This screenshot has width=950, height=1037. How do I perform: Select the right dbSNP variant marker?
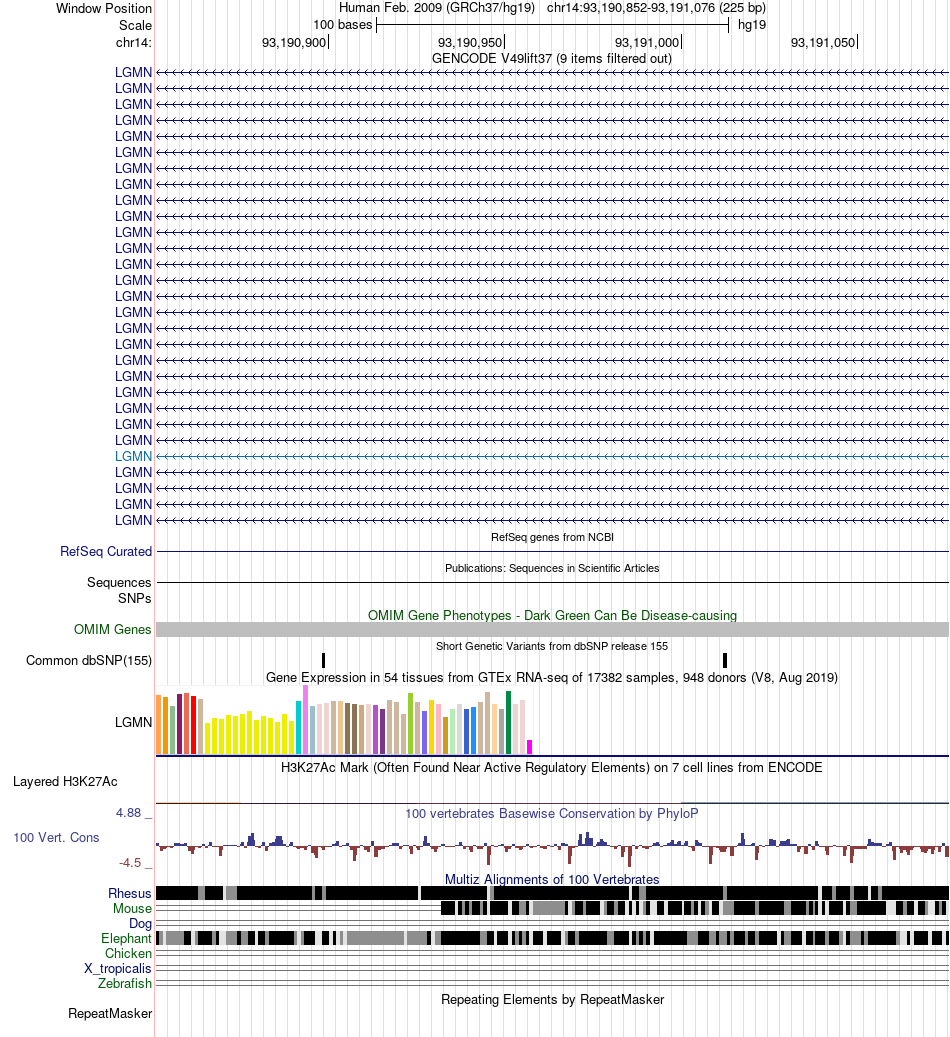tap(725, 660)
